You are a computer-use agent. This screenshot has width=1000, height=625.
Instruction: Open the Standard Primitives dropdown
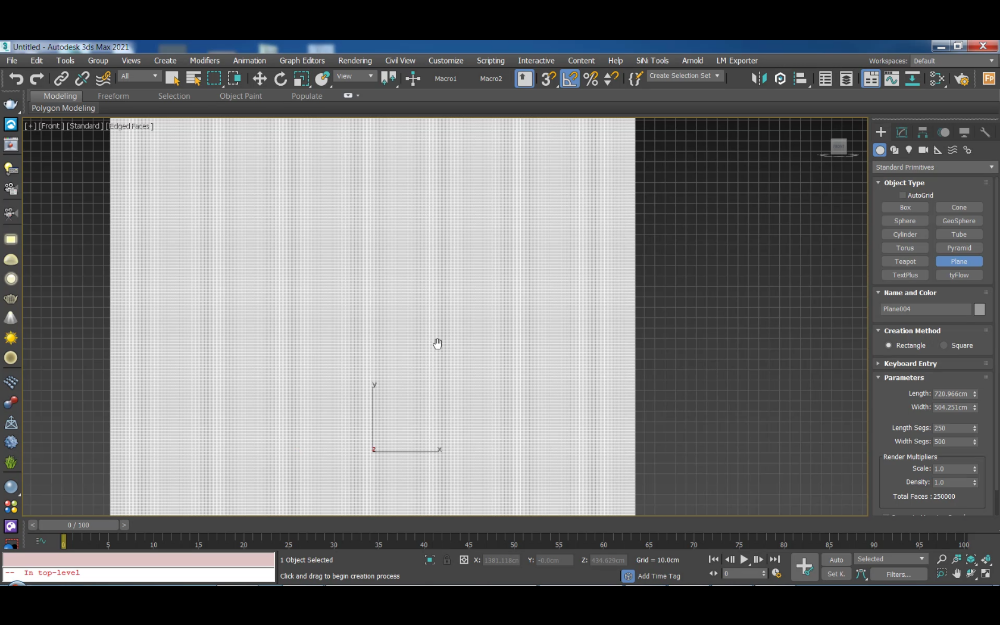pyautogui.click(x=935, y=167)
